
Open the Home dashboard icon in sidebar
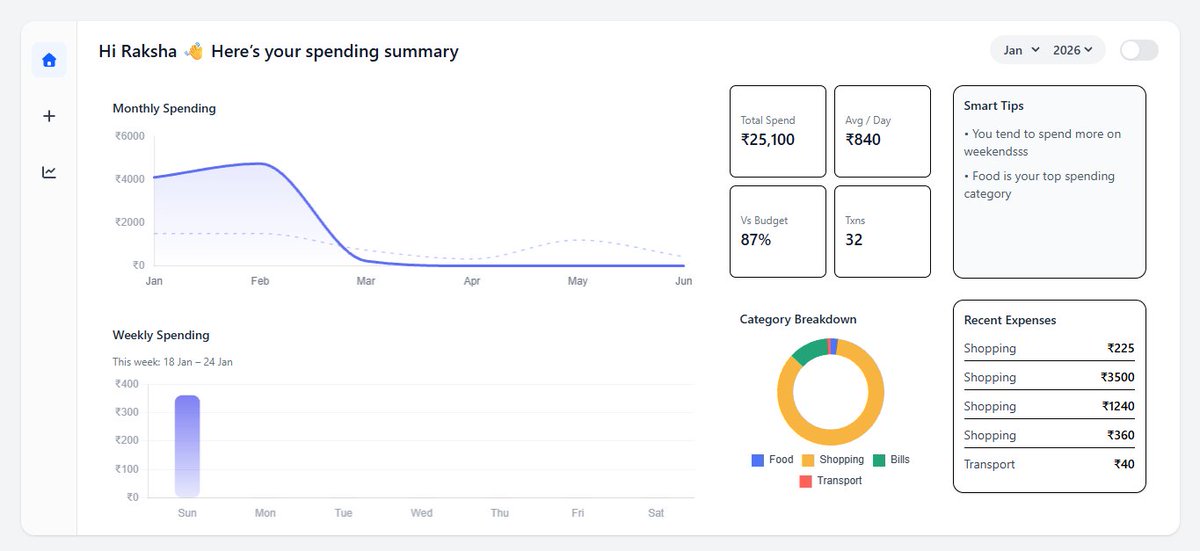point(49,60)
